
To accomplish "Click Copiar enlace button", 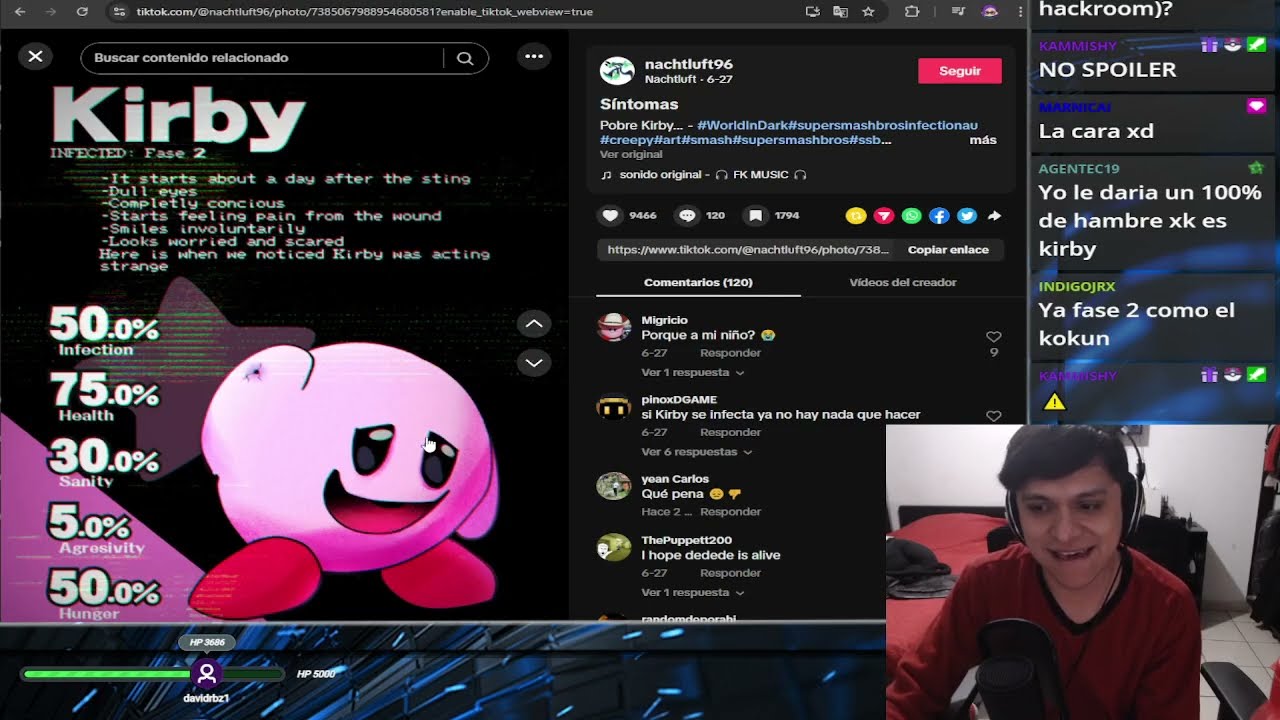I will pyautogui.click(x=948, y=250).
